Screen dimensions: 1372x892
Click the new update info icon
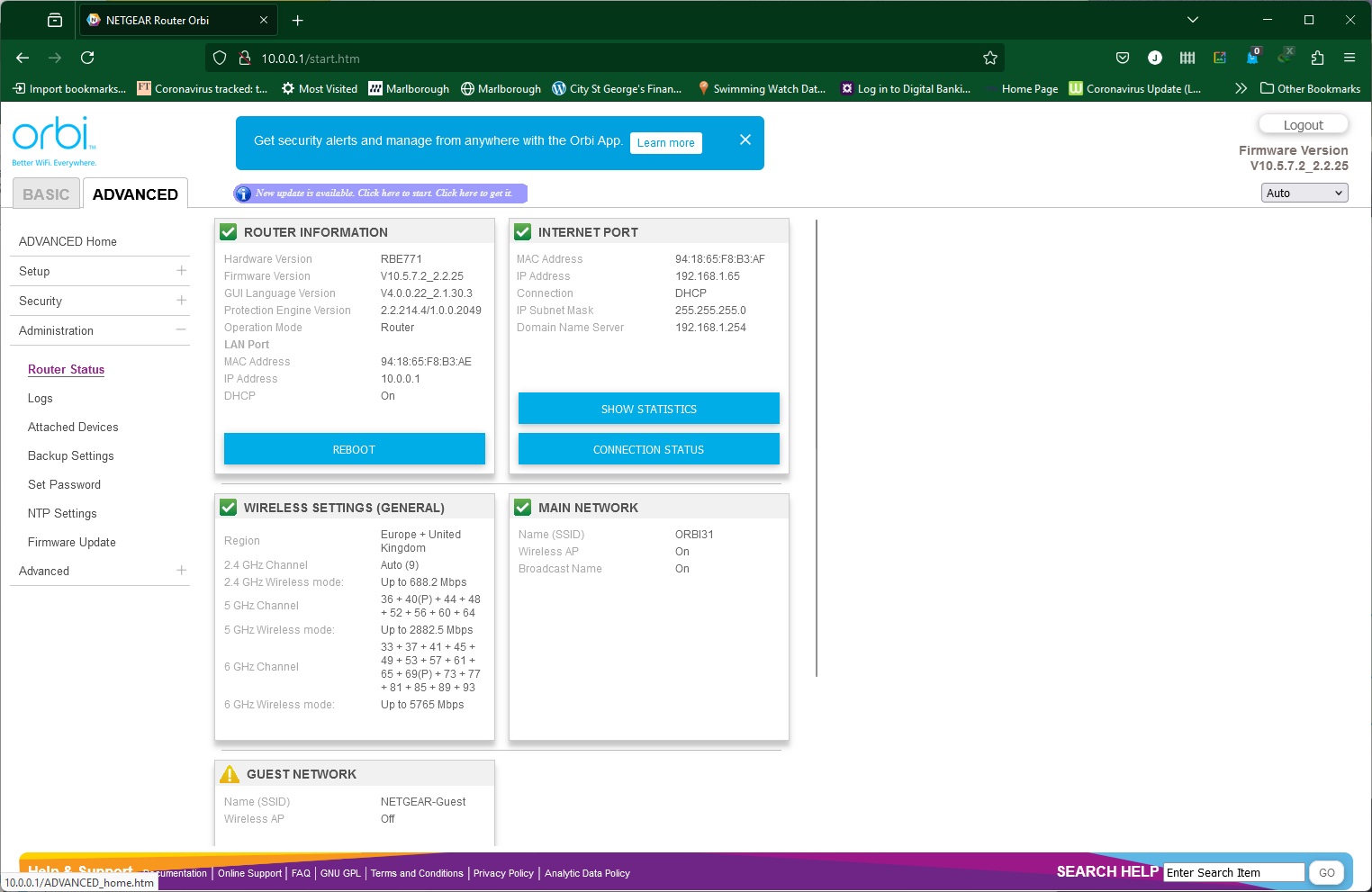pos(243,194)
